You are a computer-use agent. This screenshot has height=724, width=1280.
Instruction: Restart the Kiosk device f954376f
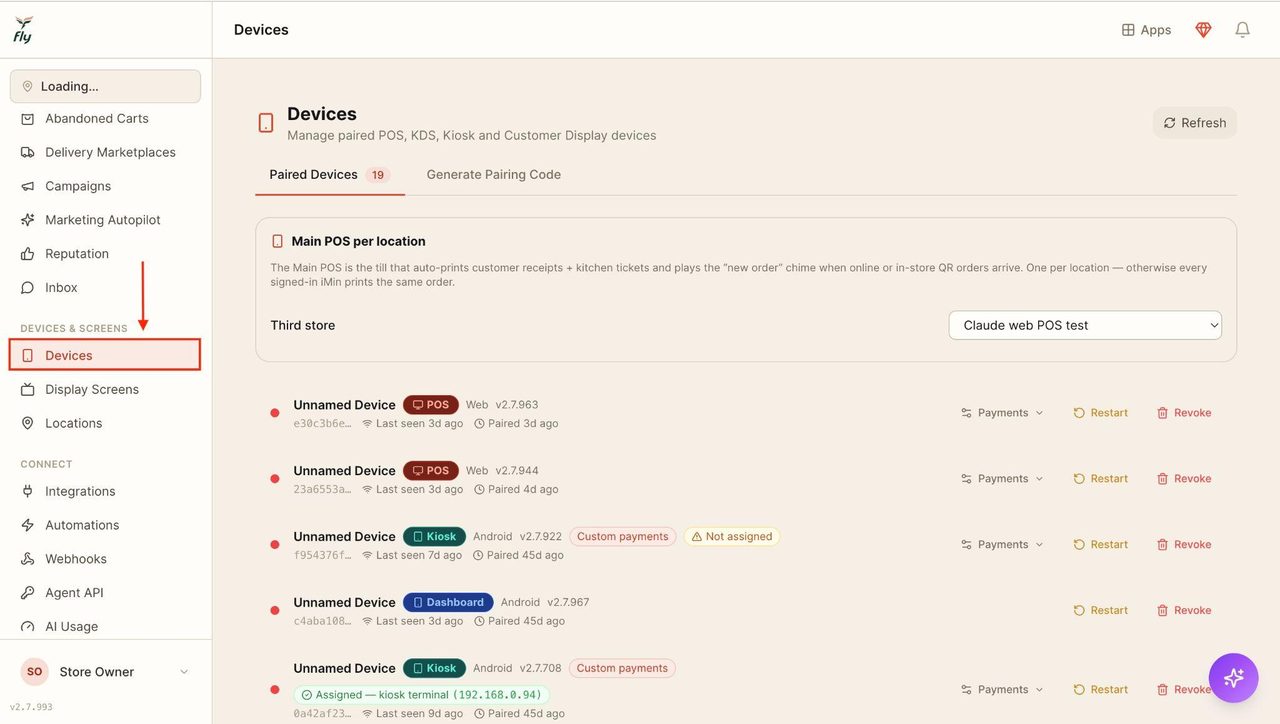coord(1100,545)
